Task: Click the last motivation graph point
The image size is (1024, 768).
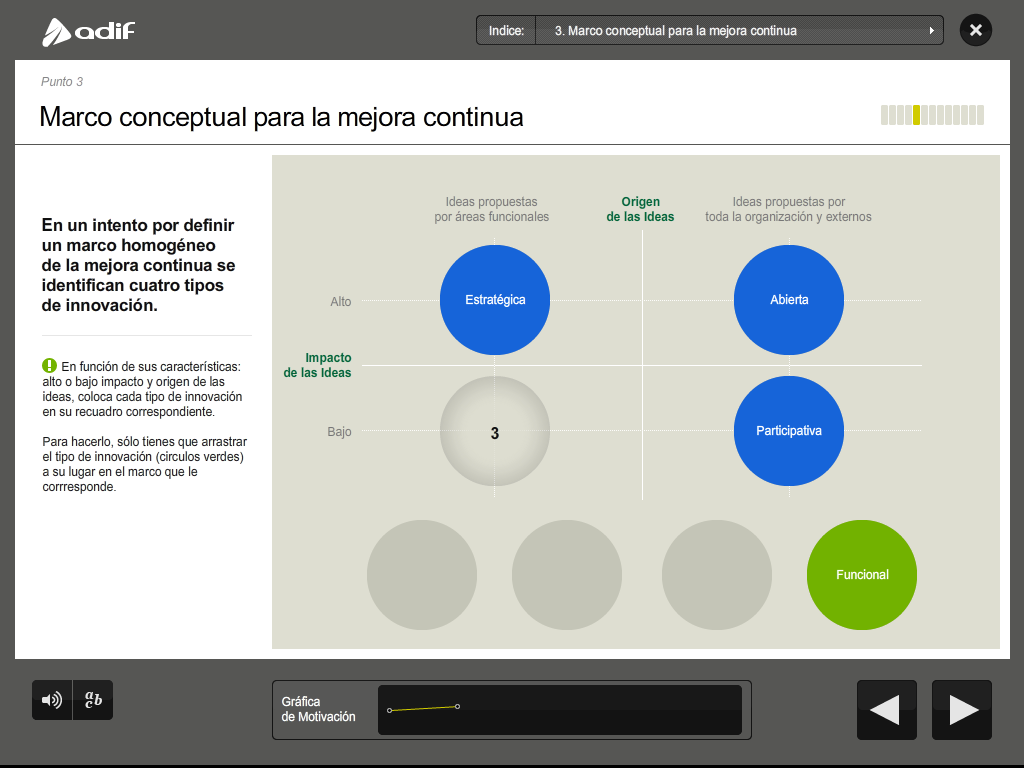Action: click(x=457, y=707)
